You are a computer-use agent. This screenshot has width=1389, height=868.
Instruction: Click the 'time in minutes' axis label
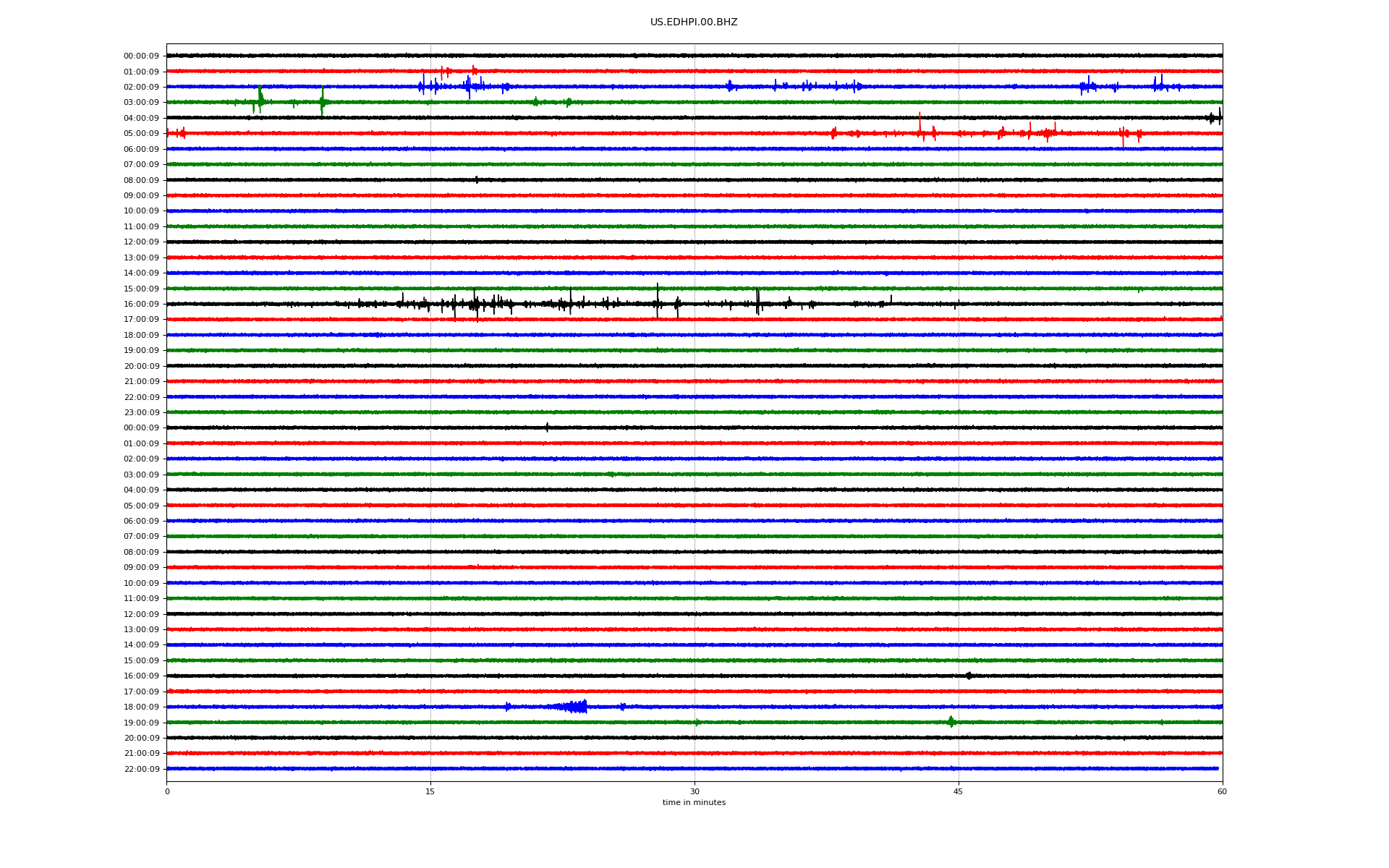click(693, 802)
